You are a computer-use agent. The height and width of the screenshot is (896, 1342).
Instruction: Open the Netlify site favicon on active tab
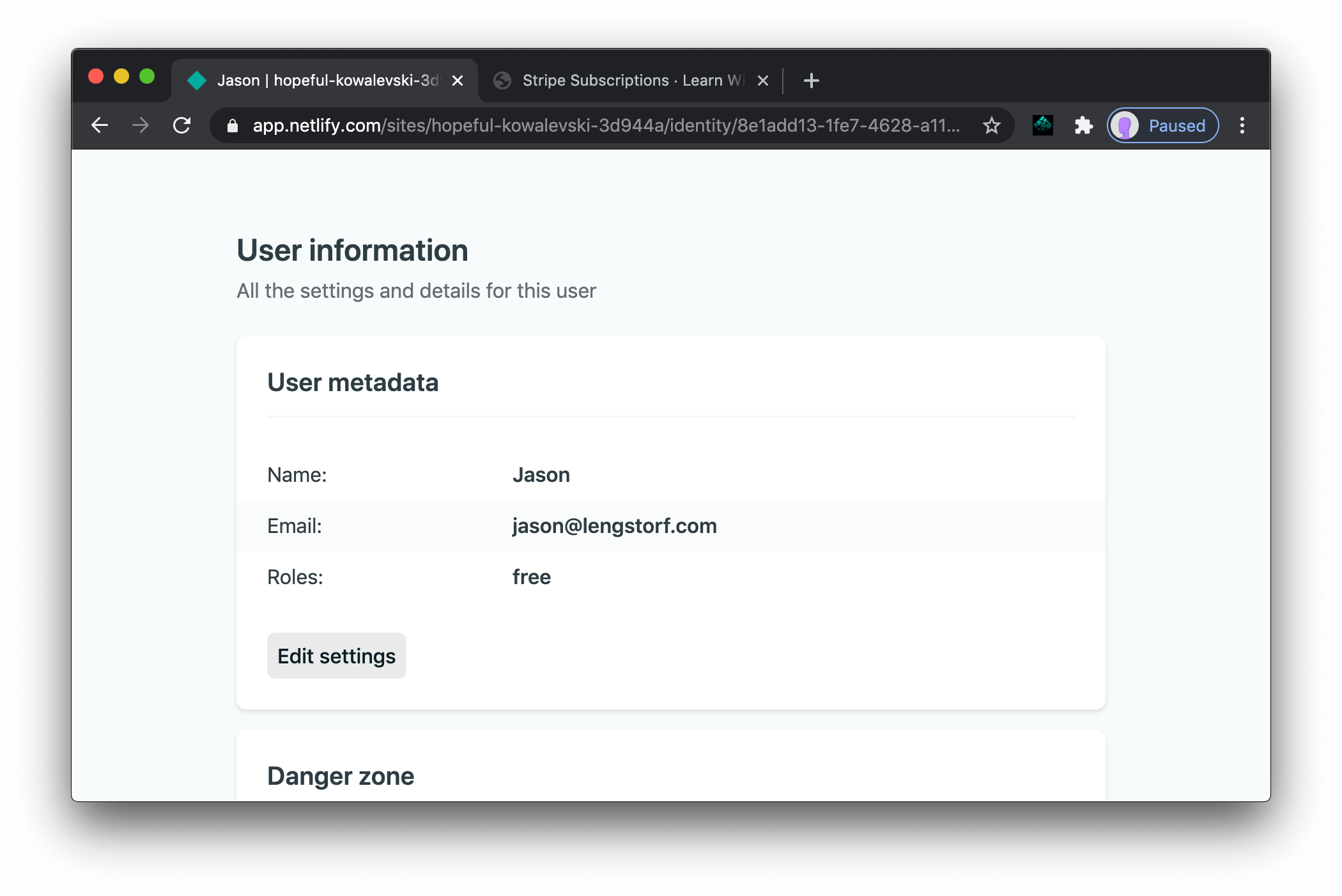[x=197, y=80]
